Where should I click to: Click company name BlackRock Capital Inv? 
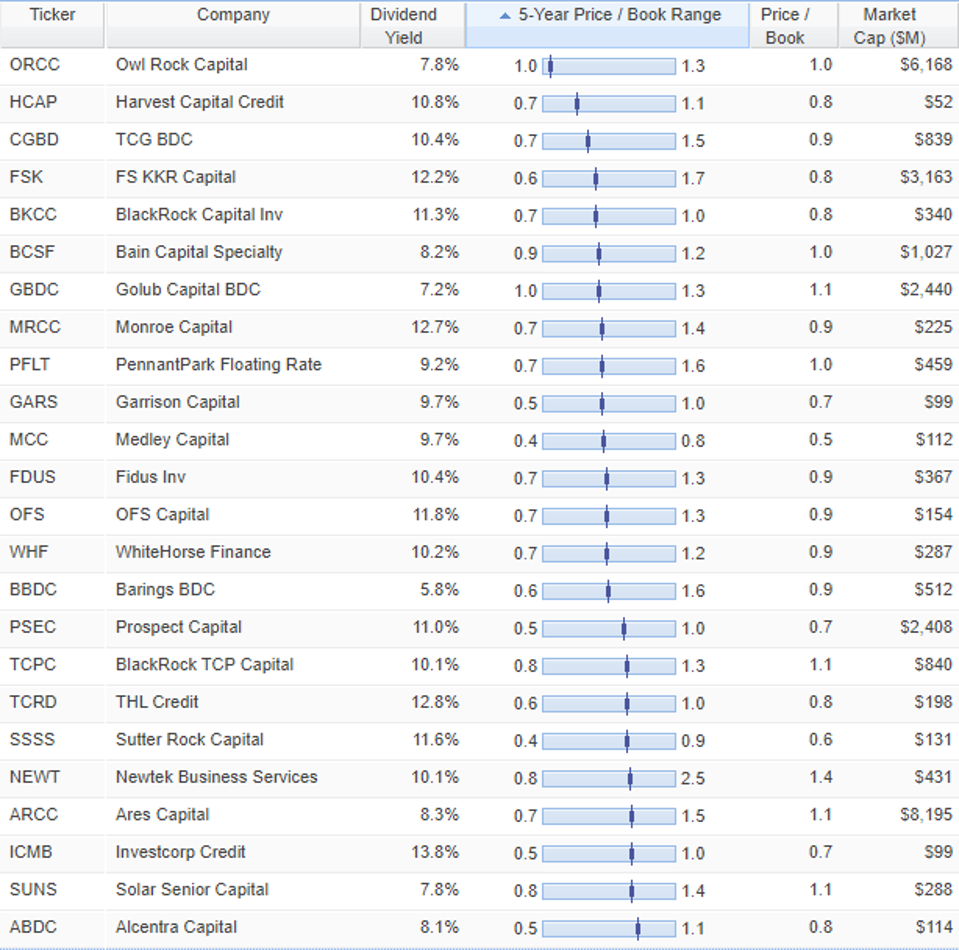point(199,215)
